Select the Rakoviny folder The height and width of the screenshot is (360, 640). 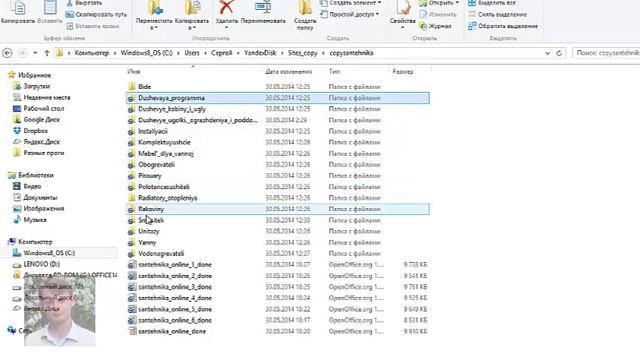tap(278, 209)
